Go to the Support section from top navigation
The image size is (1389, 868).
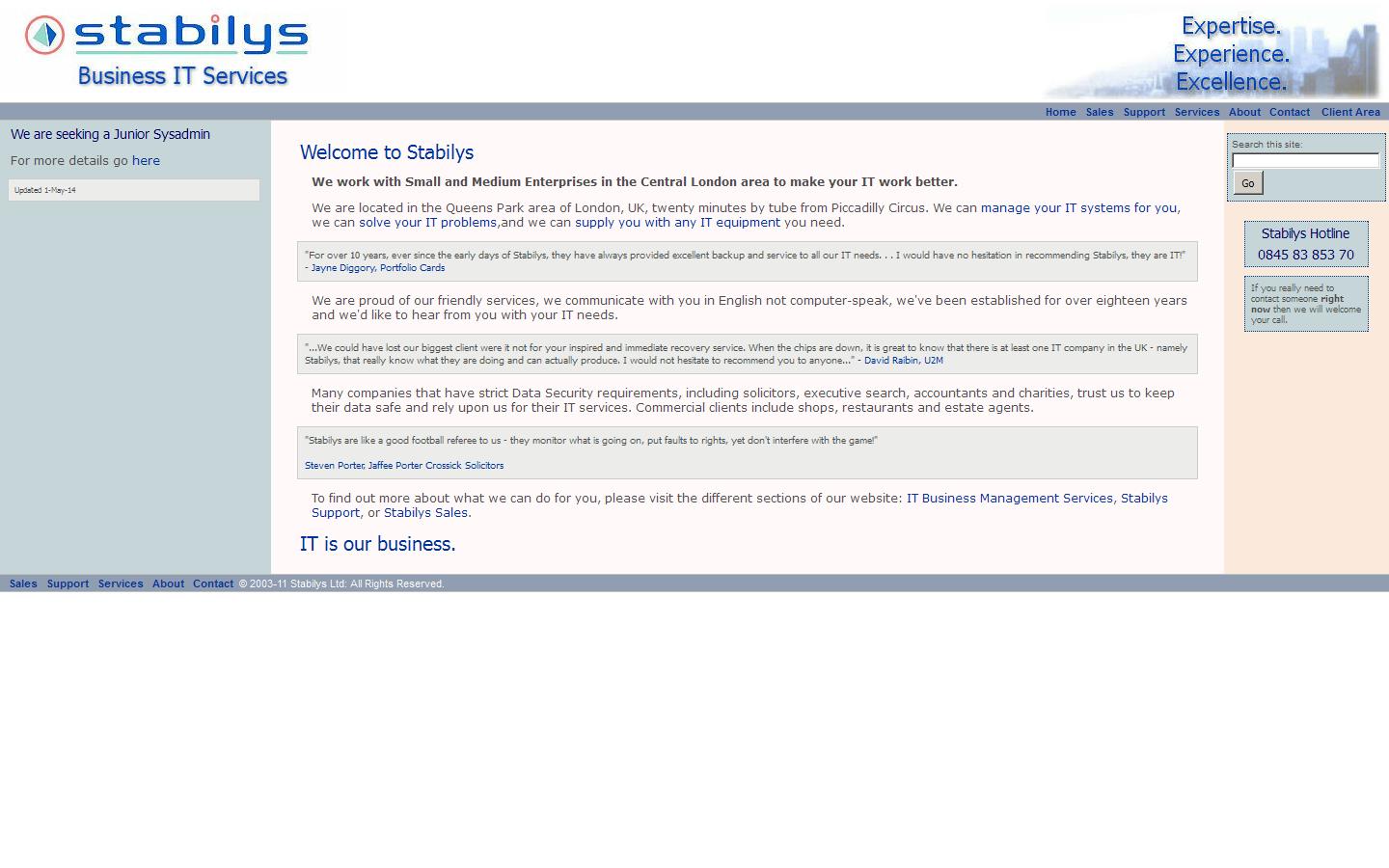tap(1144, 112)
